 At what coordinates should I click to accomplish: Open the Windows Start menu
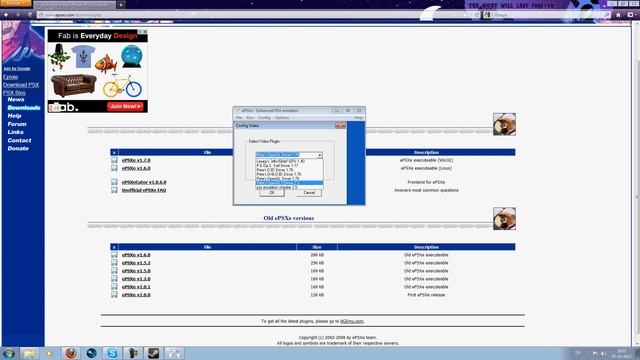[x=9, y=353]
